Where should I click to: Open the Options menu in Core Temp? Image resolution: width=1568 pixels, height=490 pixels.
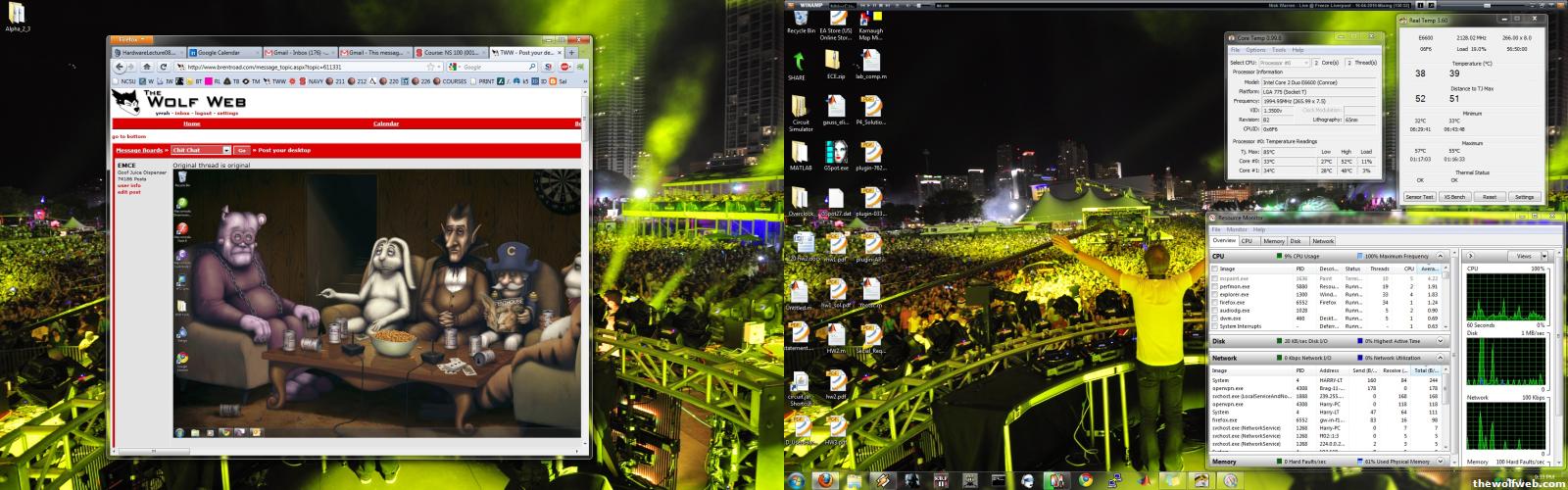click(1255, 50)
